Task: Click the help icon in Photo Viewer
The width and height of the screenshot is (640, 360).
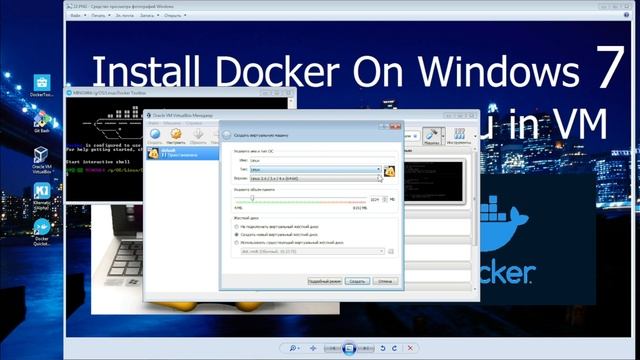Action: point(627,15)
